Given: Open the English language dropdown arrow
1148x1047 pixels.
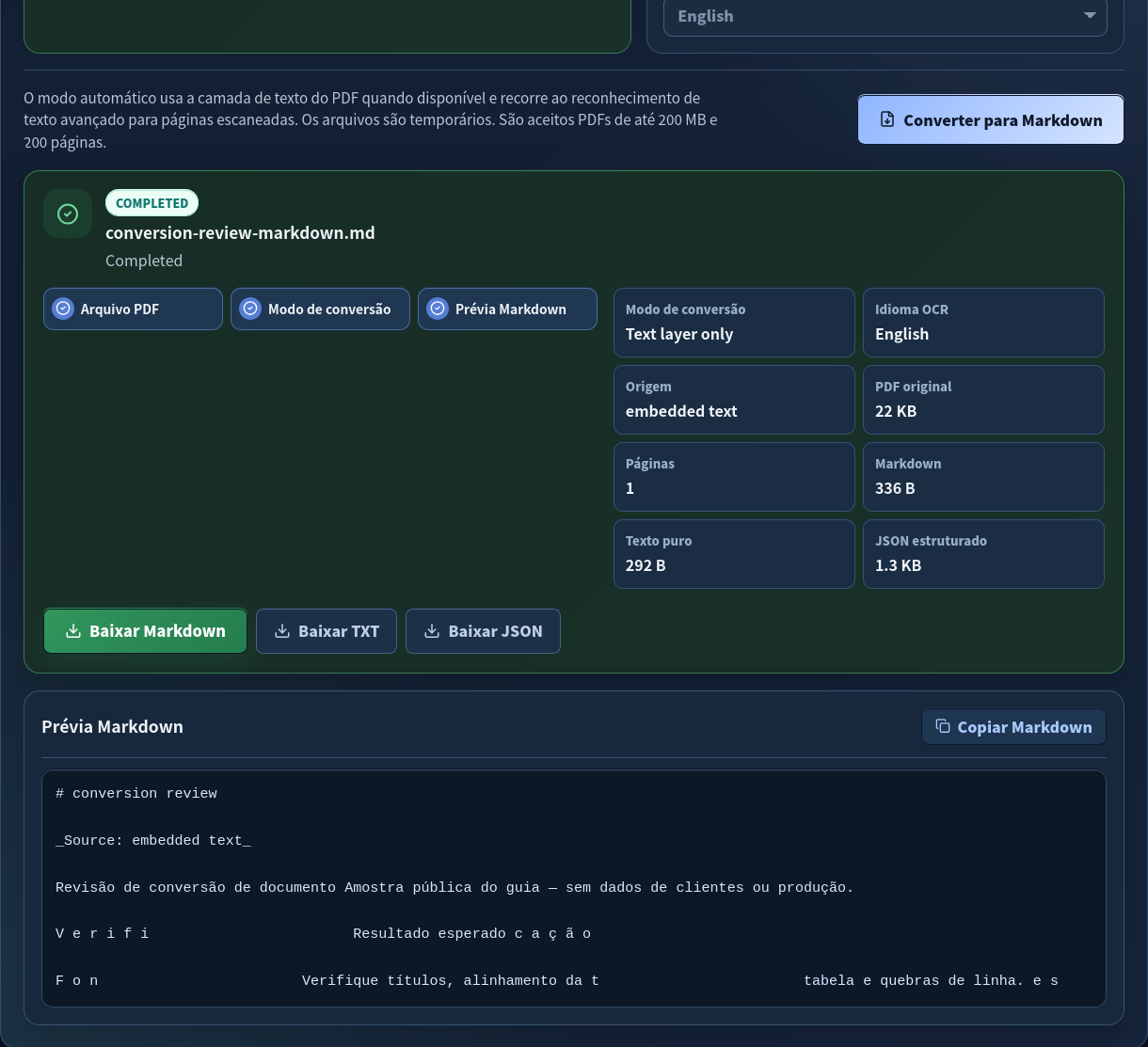Looking at the screenshot, I should point(1090,16).
